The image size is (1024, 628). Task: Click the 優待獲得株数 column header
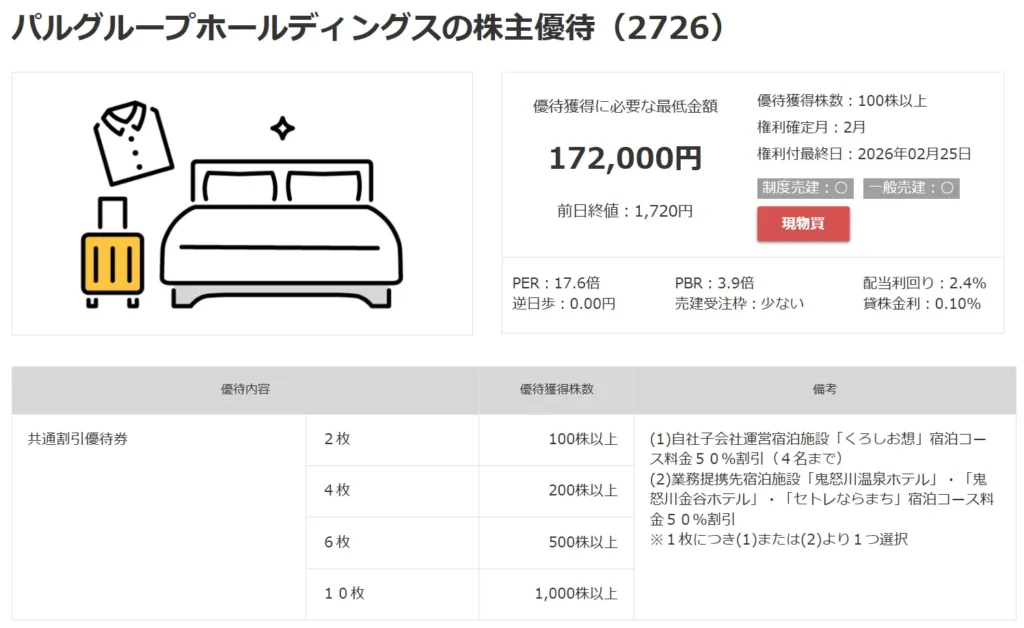click(x=556, y=389)
